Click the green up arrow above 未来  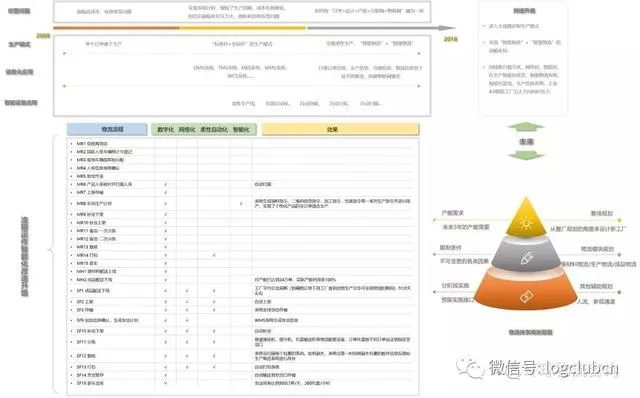pyautogui.click(x=526, y=127)
